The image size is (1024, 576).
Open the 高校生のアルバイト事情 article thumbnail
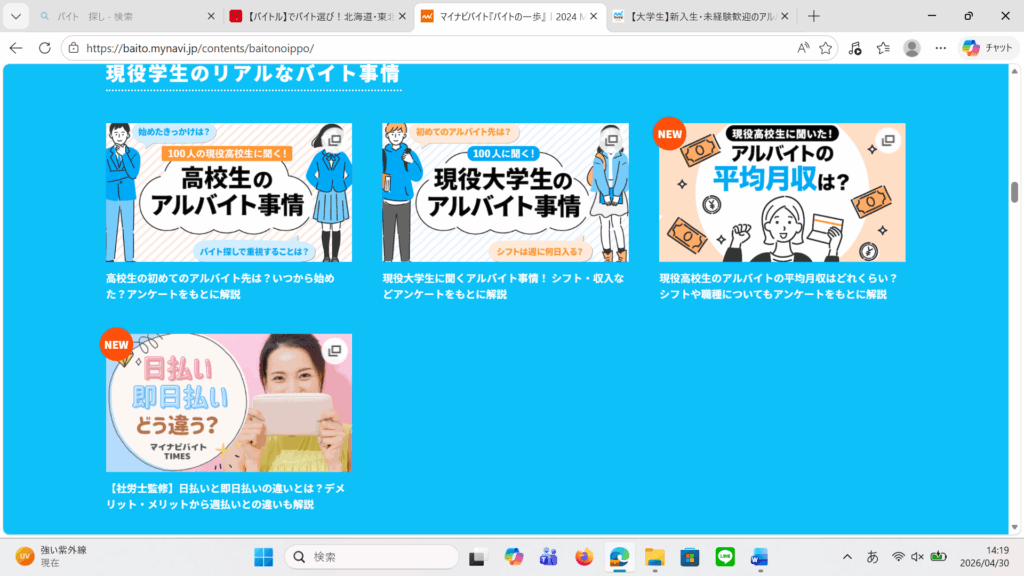coord(229,192)
